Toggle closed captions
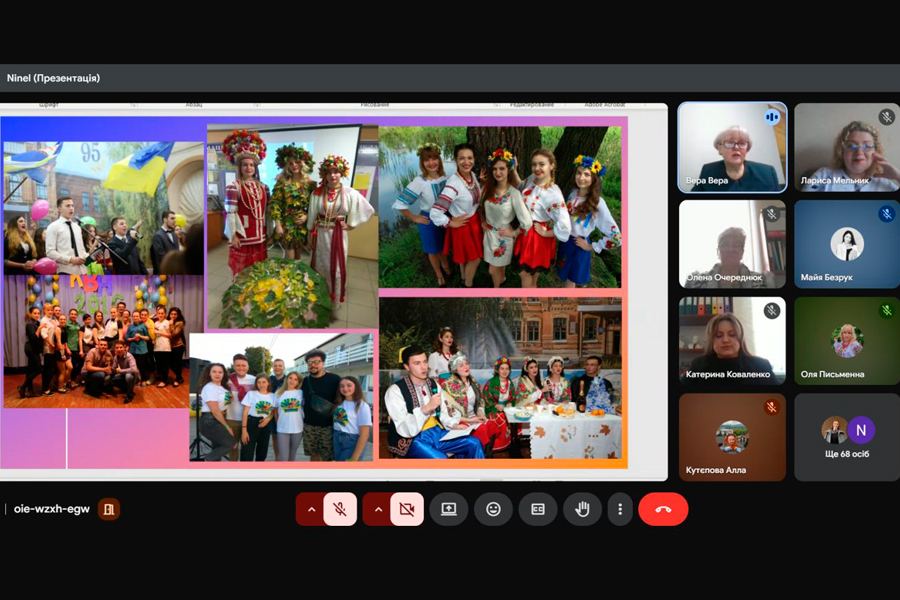Viewport: 900px width, 600px height. coord(538,509)
